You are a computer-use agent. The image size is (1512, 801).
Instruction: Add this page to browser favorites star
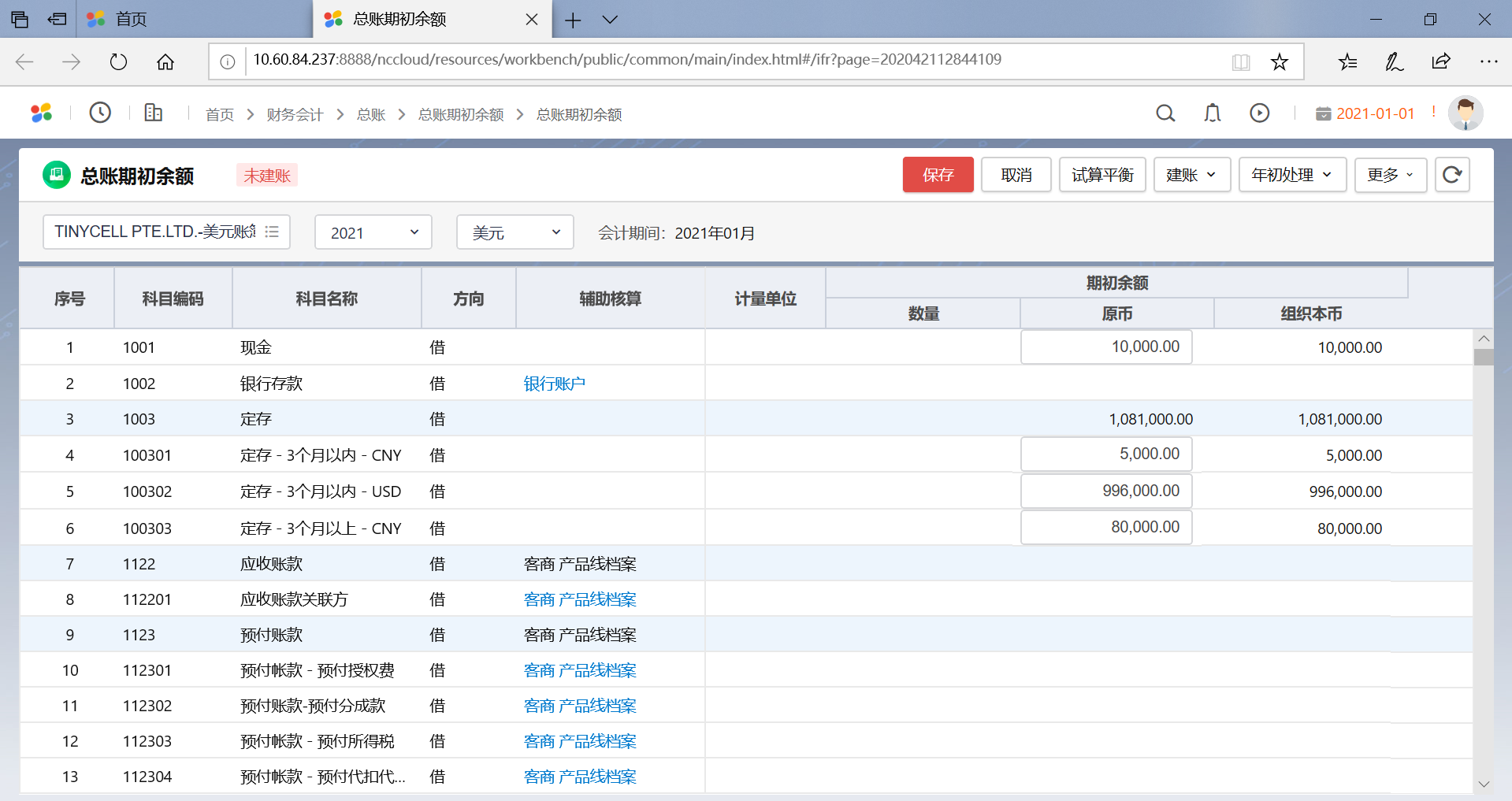point(1280,62)
